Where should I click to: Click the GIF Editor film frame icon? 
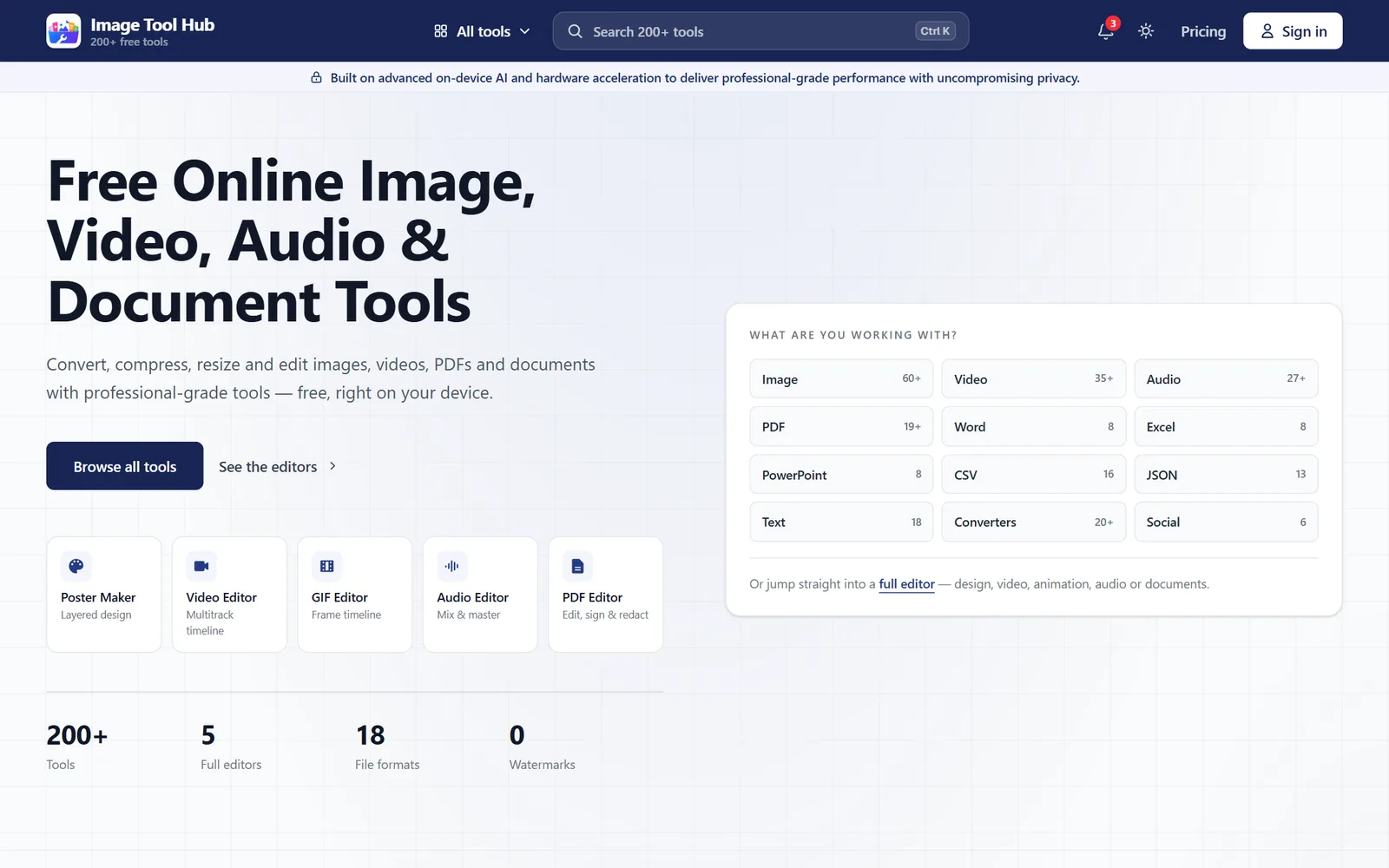coord(327,566)
